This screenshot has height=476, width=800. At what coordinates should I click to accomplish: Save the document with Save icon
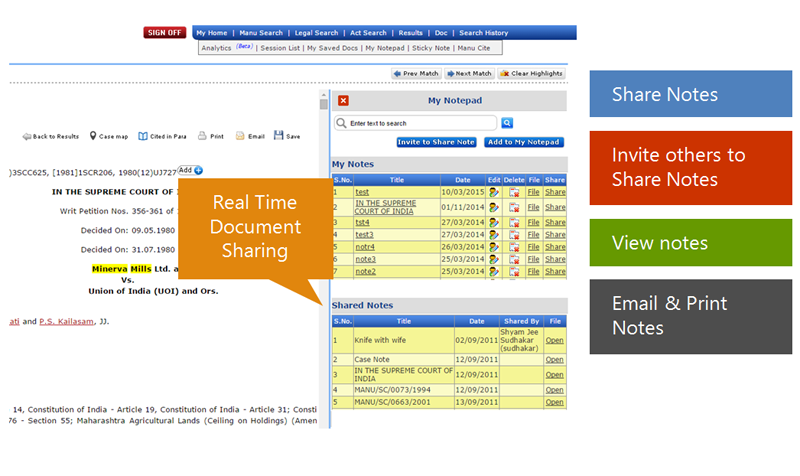click(x=279, y=136)
